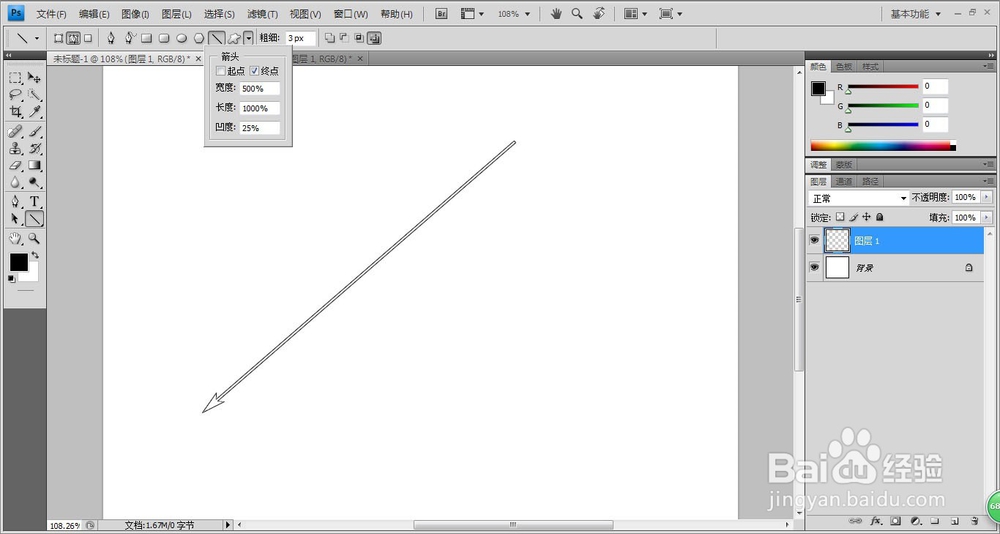This screenshot has width=1000, height=534.
Task: Choose Custom Shape tool in options bar
Action: tap(234, 38)
